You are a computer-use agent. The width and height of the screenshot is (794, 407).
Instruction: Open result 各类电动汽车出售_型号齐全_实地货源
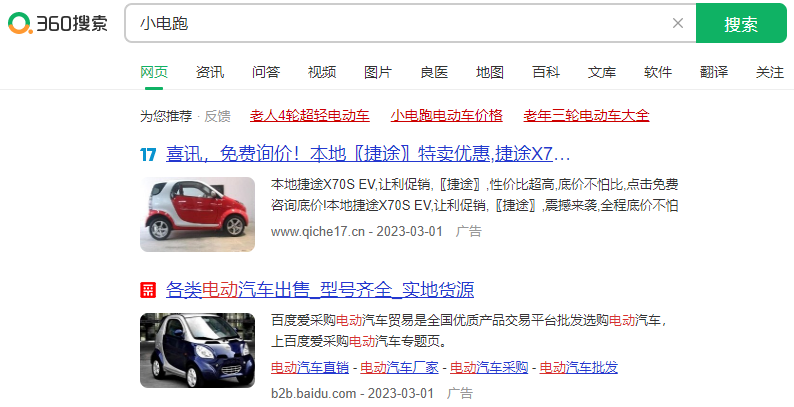click(320, 290)
